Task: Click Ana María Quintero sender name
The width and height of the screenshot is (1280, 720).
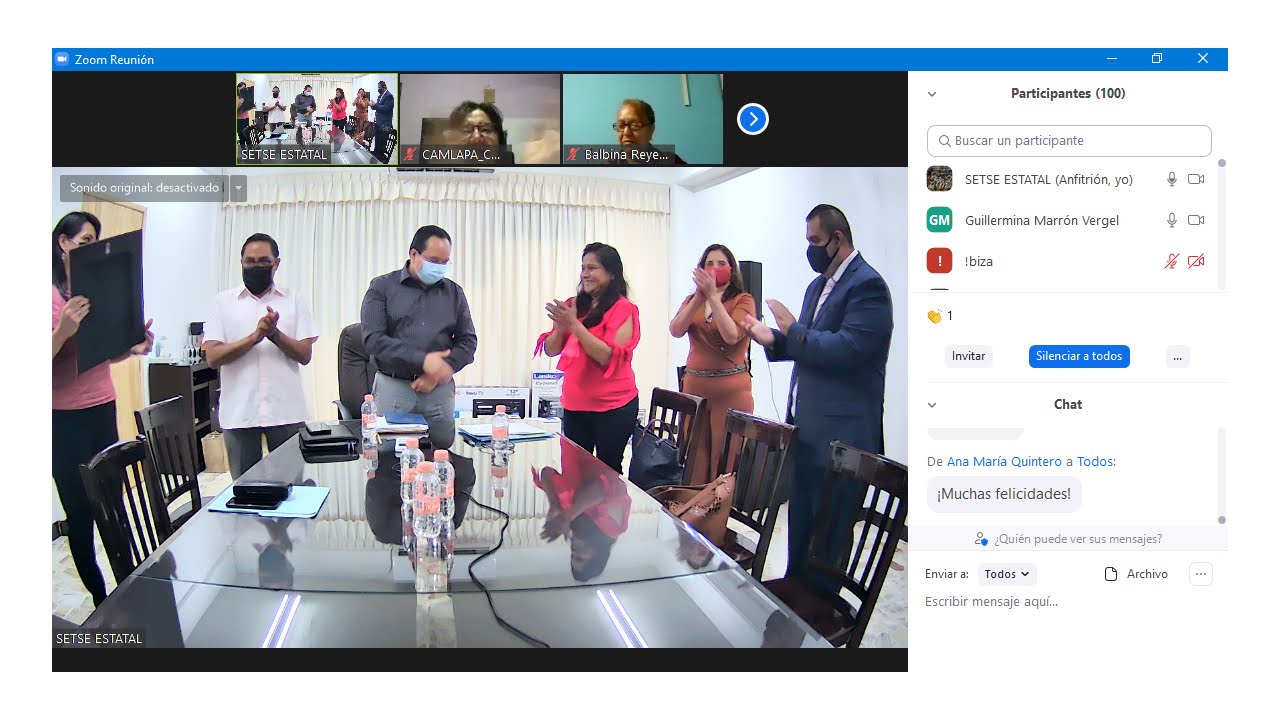Action: point(1004,461)
